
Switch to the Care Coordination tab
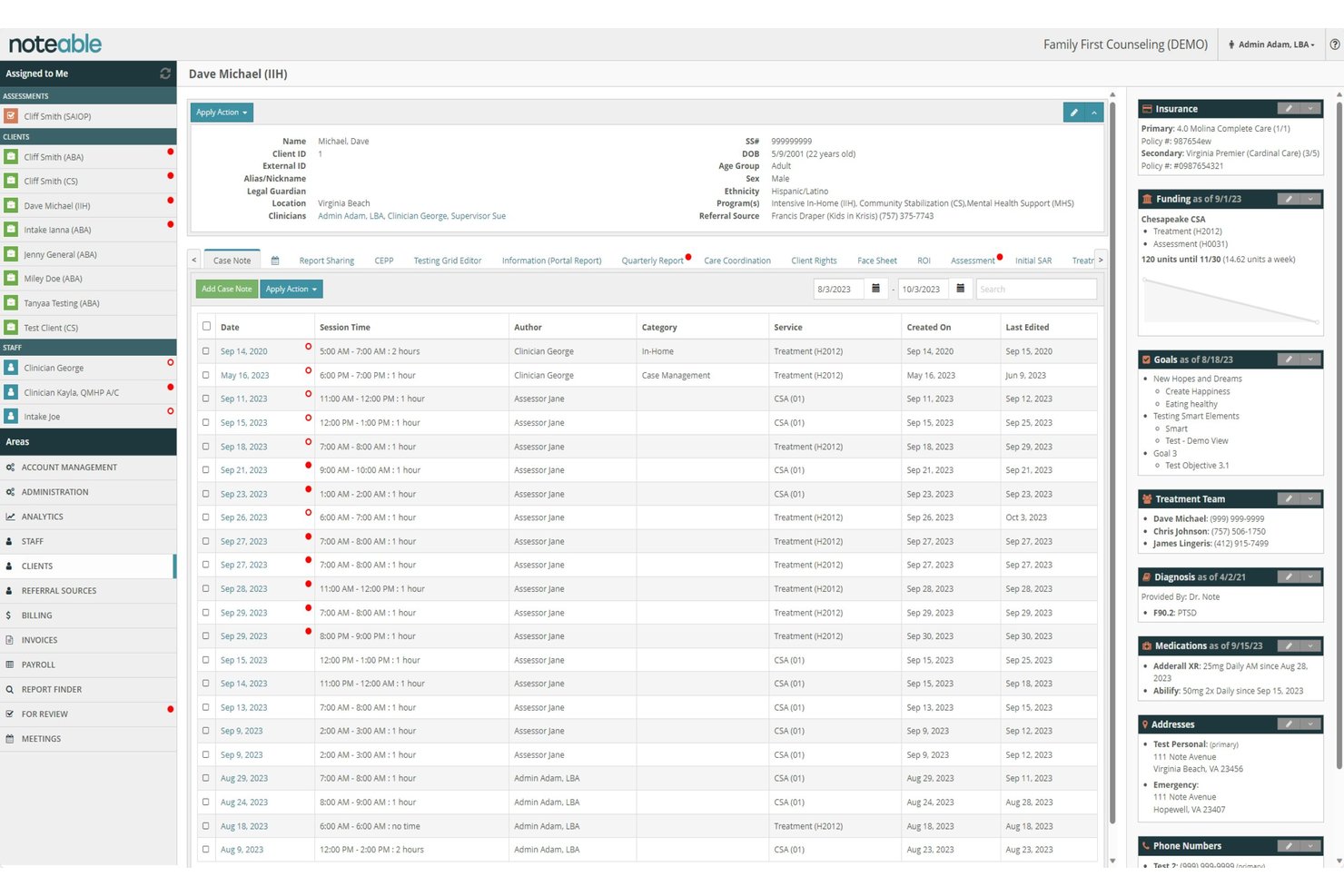(737, 261)
